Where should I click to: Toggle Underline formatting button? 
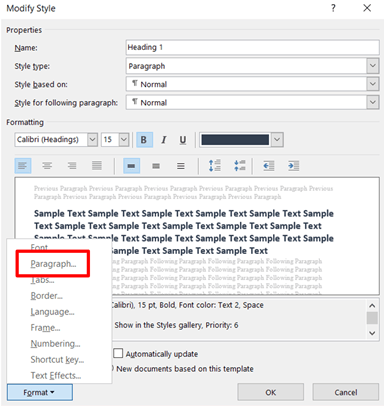[183, 140]
